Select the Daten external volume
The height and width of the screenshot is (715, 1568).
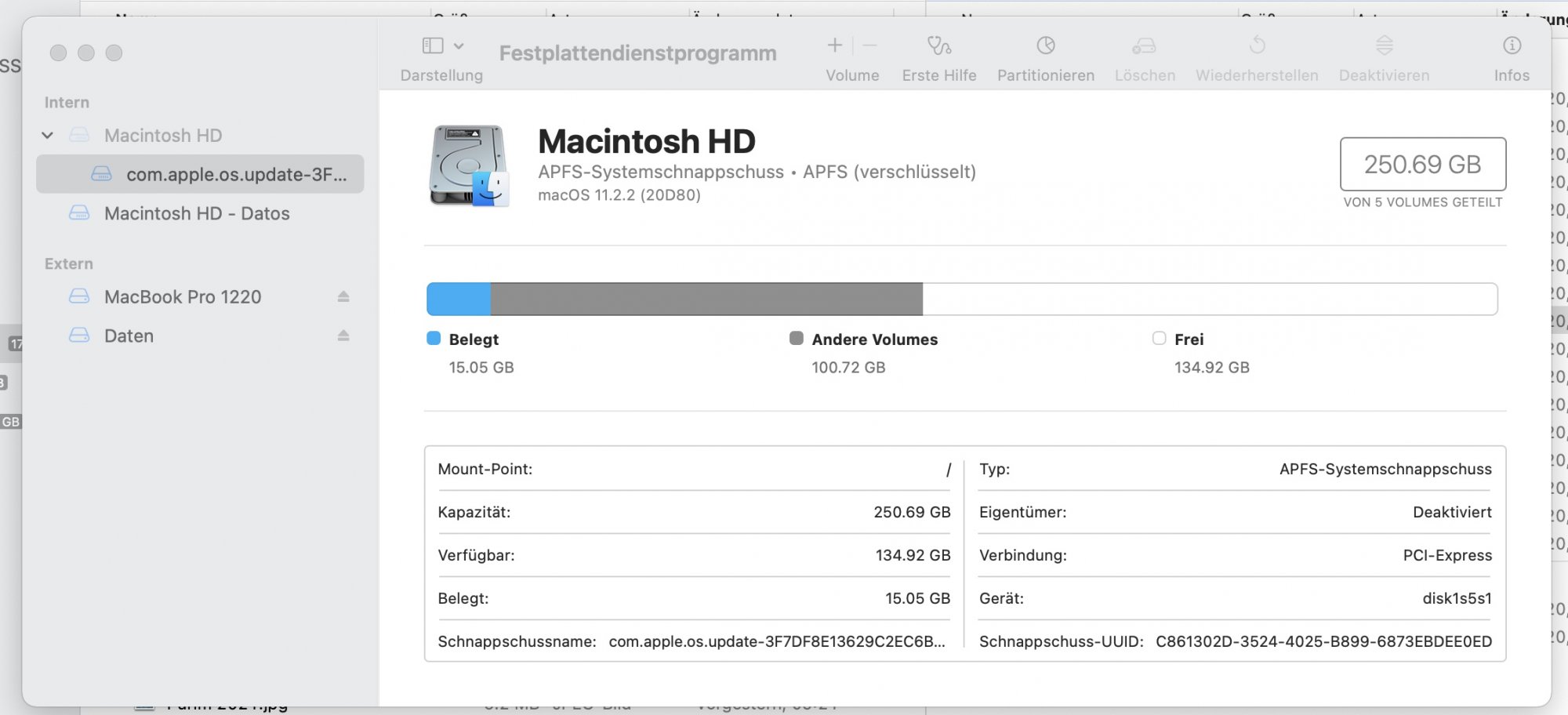pyautogui.click(x=129, y=336)
